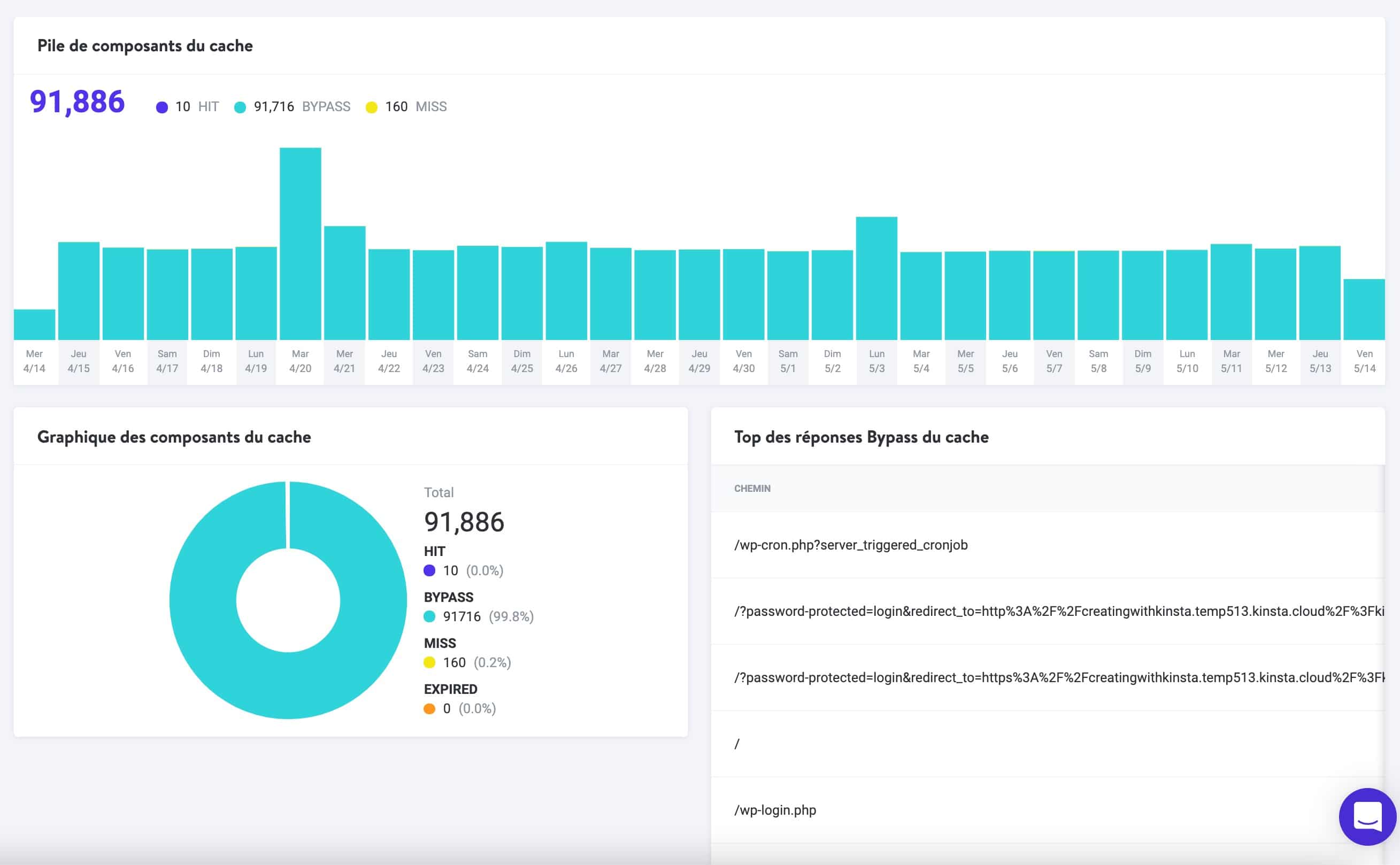
Task: Open the Intercom chat widget bubble
Action: pos(1368,817)
